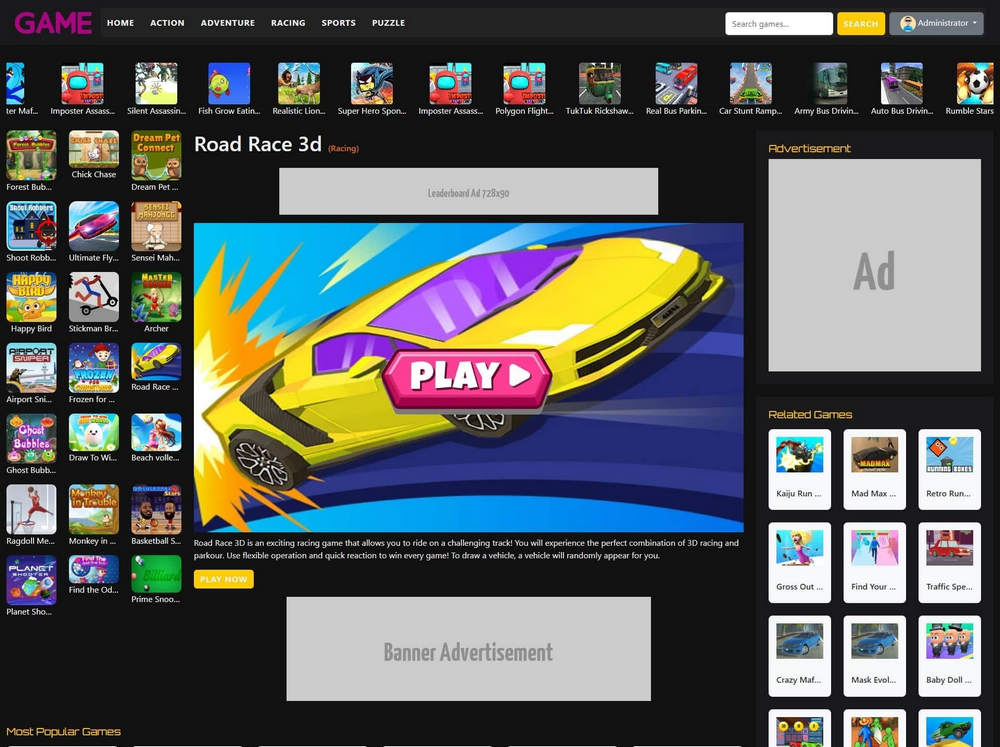Select the Mask Evolution related game card
The image size is (1000, 747).
click(x=874, y=656)
